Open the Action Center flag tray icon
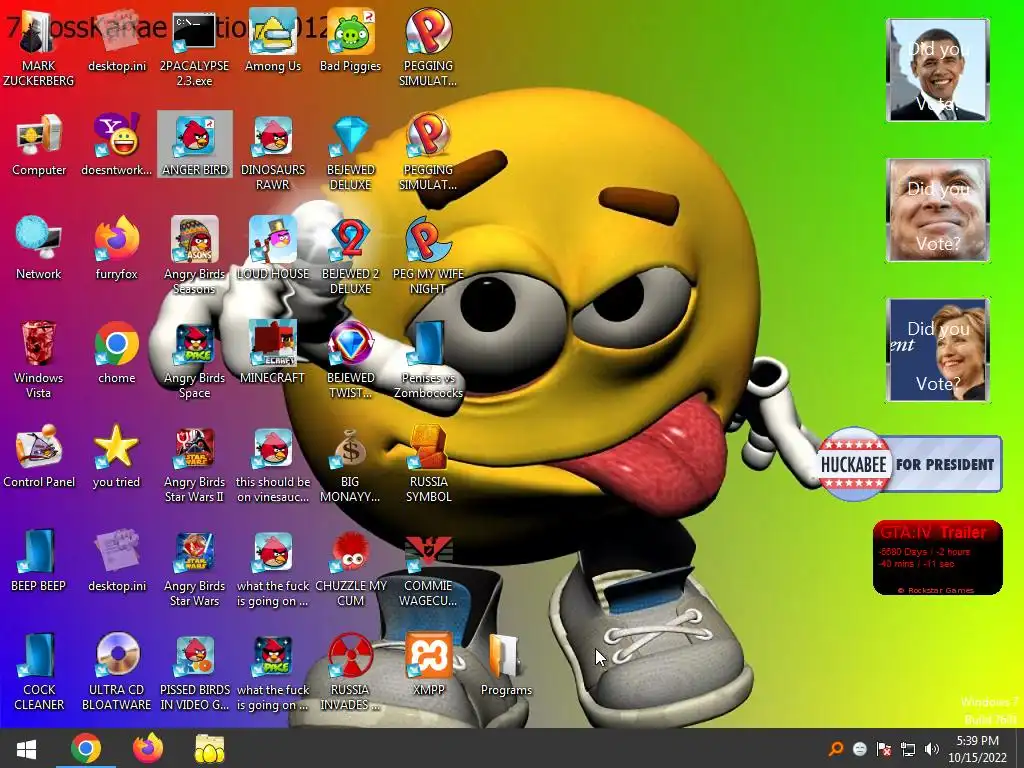 (x=884, y=749)
